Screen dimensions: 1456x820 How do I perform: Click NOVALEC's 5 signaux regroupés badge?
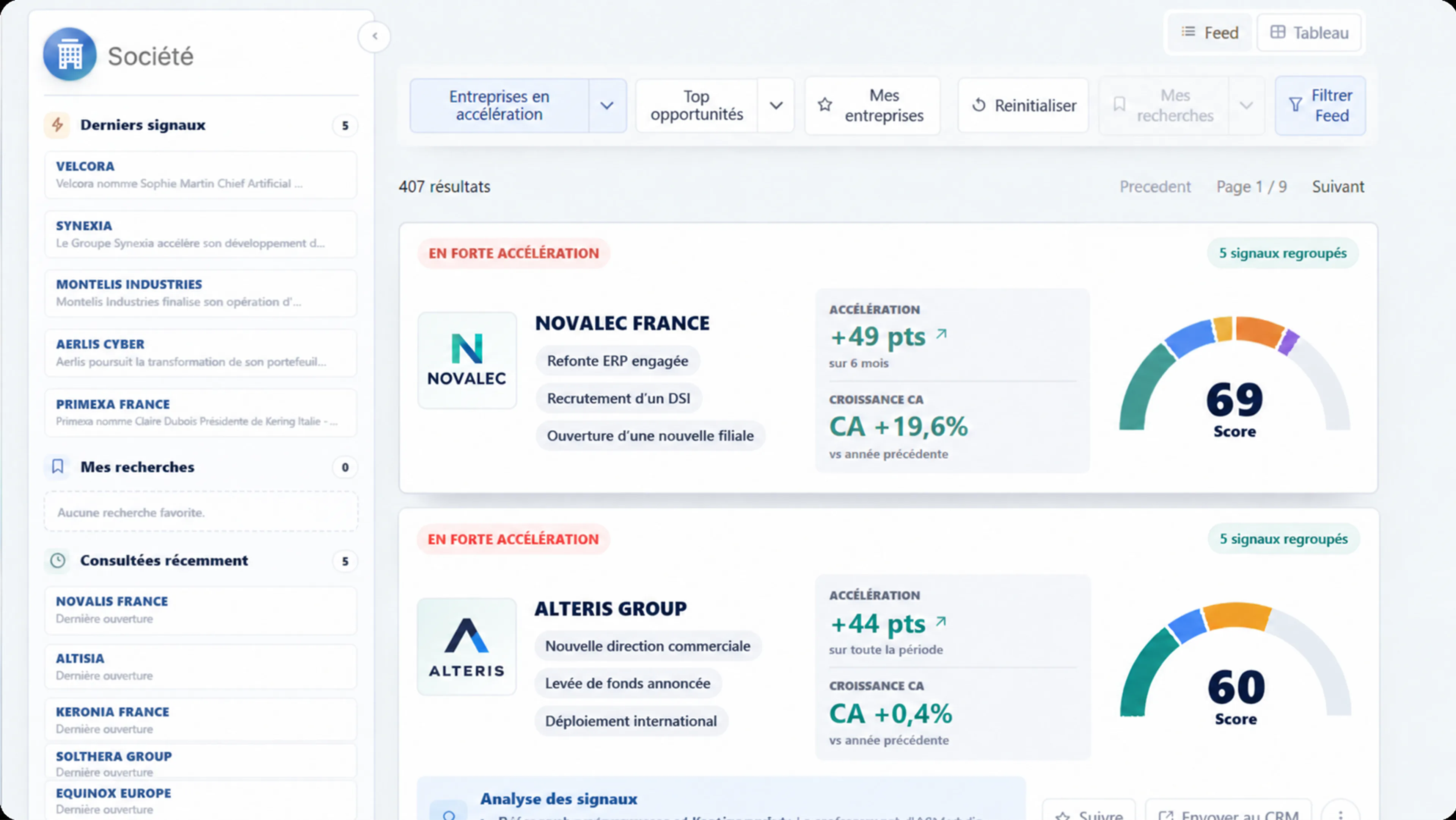tap(1282, 253)
